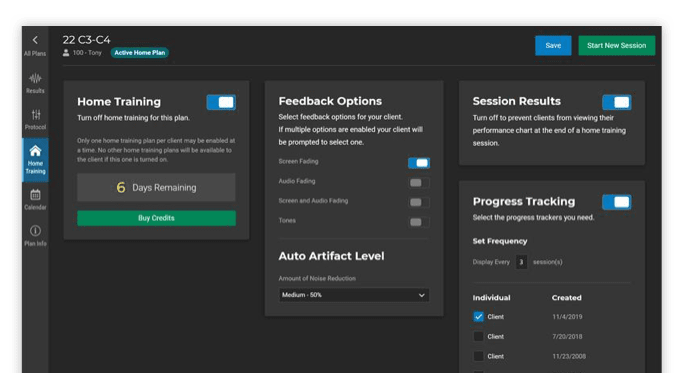This screenshot has height=373, width=684.
Task: Check the Client checkbox dated 11/23/2008
Action: pos(479,356)
